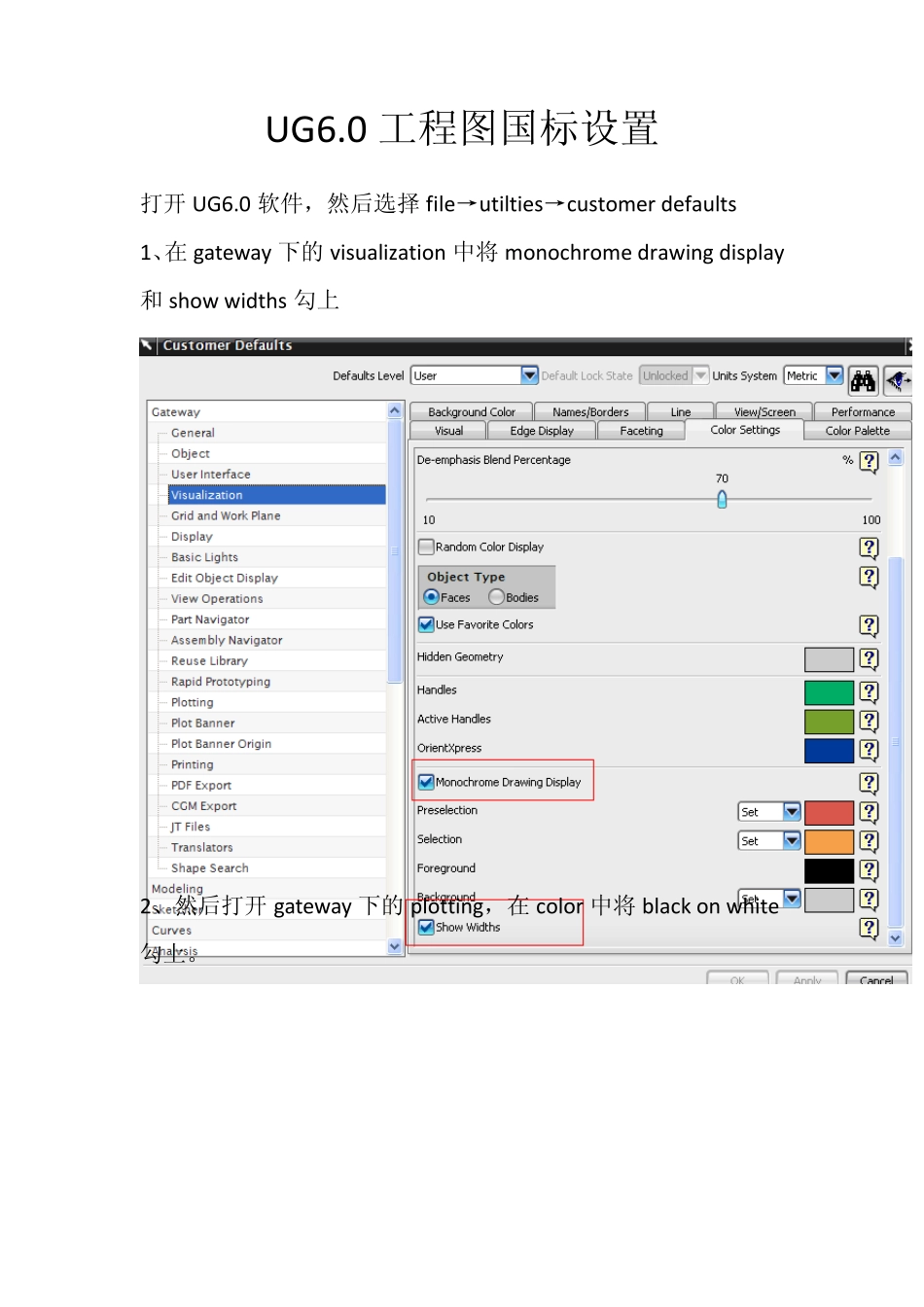Switch to the Visual tab
The width and height of the screenshot is (924, 1307).
449,431
